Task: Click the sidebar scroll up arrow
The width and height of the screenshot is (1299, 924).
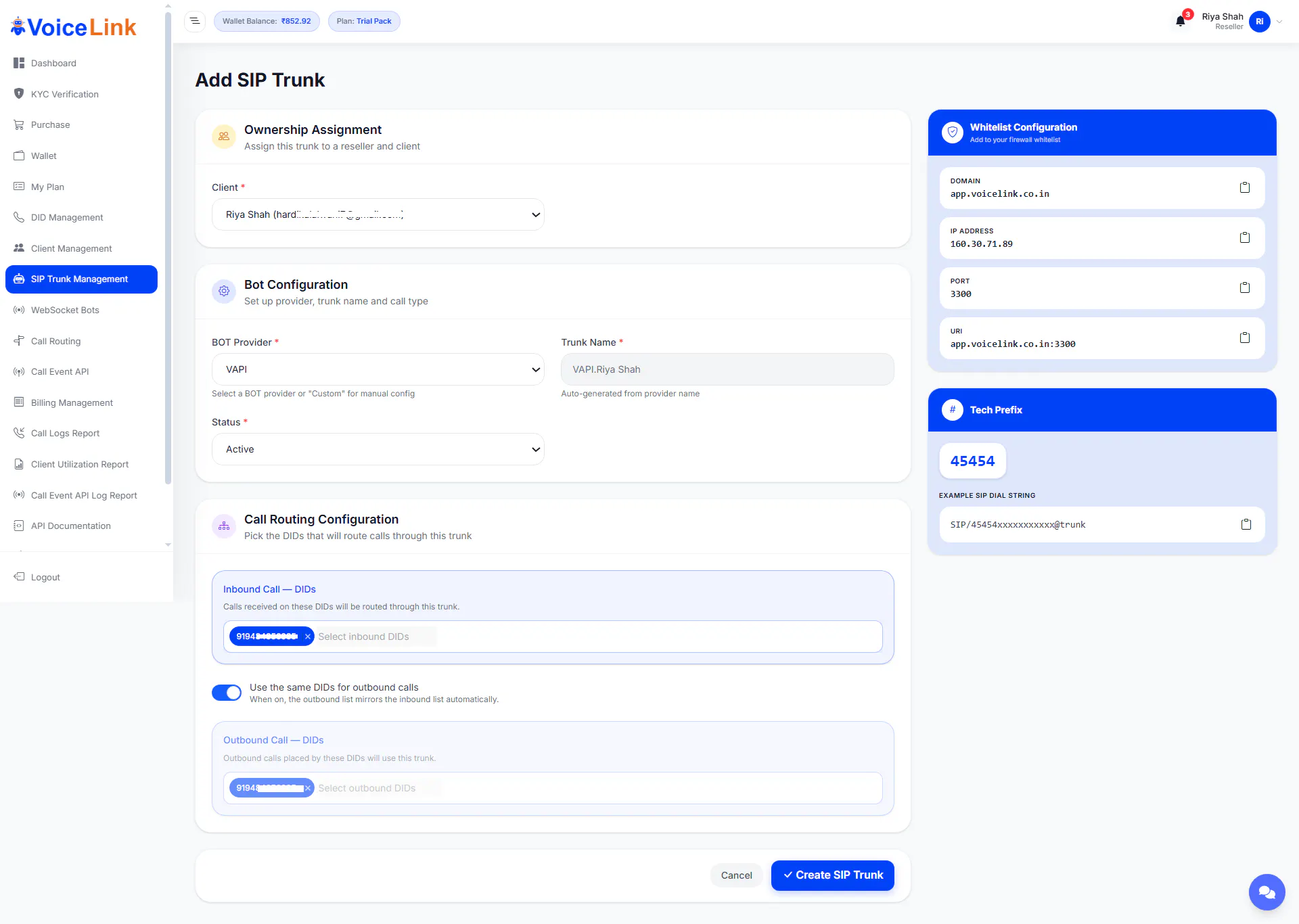Action: coord(168,5)
